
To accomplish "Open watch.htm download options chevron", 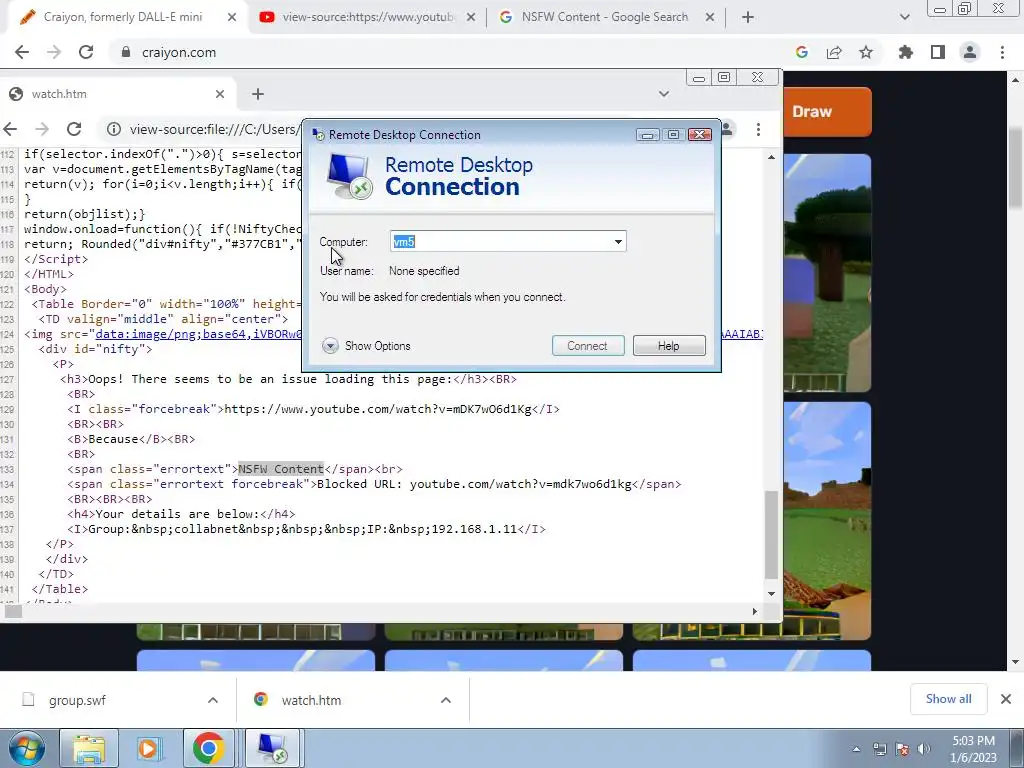I will tap(446, 700).
